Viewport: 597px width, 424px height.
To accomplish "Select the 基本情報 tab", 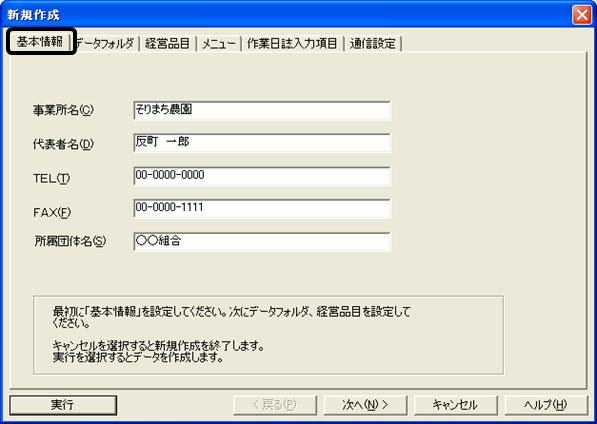I will point(40,42).
